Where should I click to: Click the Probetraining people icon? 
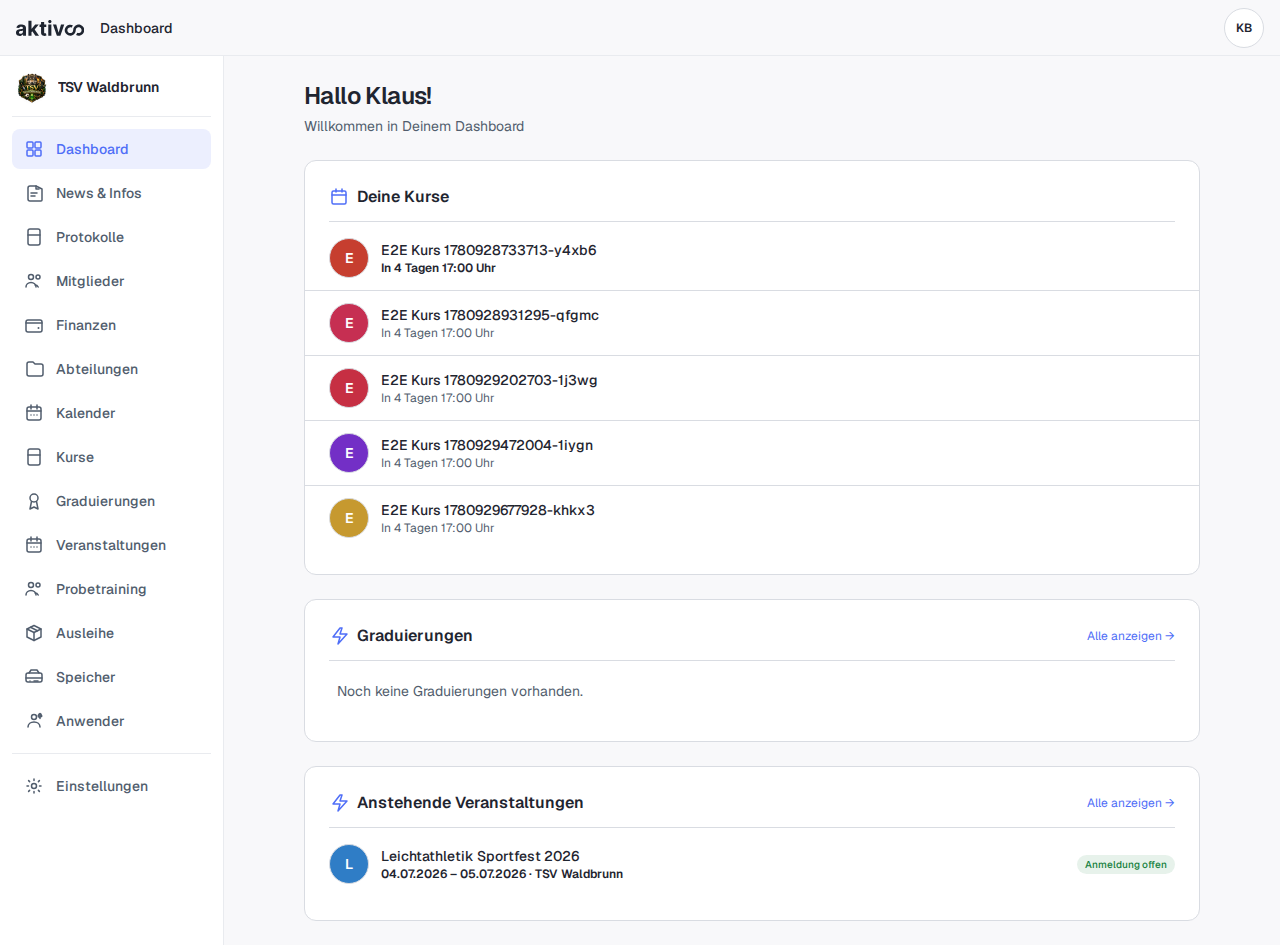34,589
